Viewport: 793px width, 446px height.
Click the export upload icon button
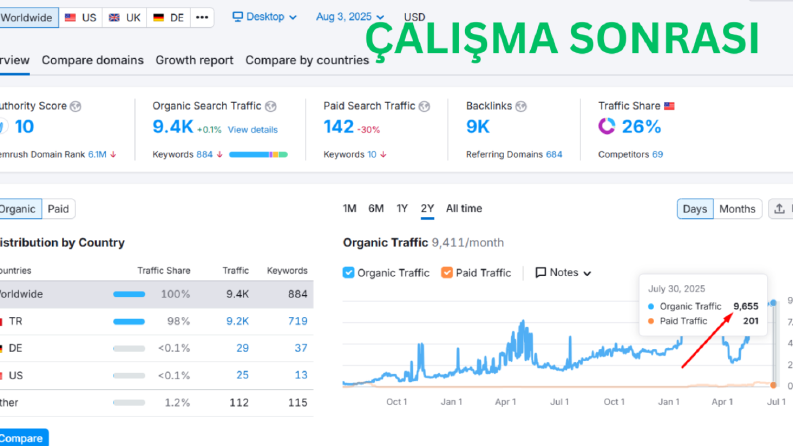click(779, 209)
